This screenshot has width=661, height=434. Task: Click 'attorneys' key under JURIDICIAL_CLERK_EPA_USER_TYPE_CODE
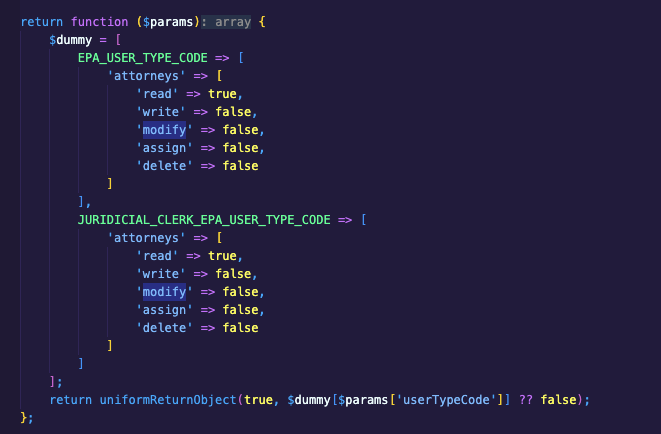pyautogui.click(x=147, y=237)
